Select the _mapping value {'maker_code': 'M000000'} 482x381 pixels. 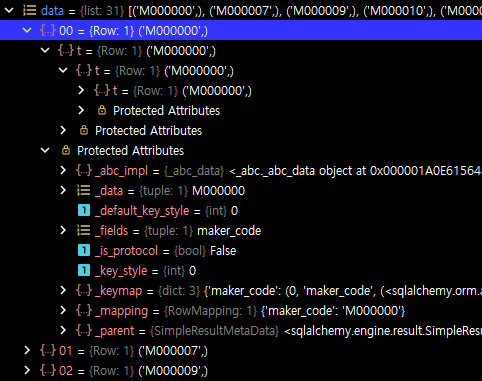click(333, 311)
